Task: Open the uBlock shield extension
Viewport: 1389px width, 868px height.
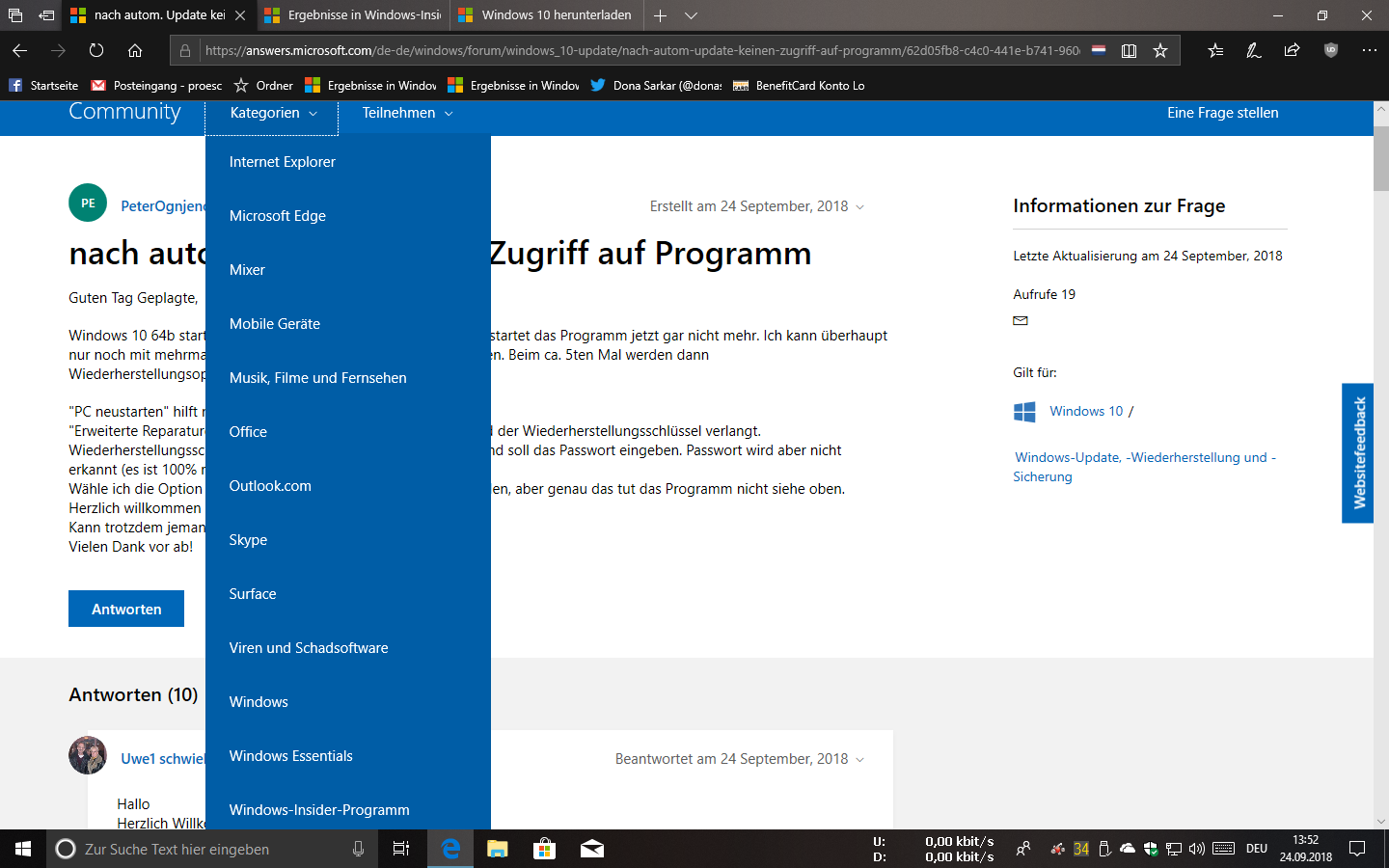Action: click(1331, 50)
